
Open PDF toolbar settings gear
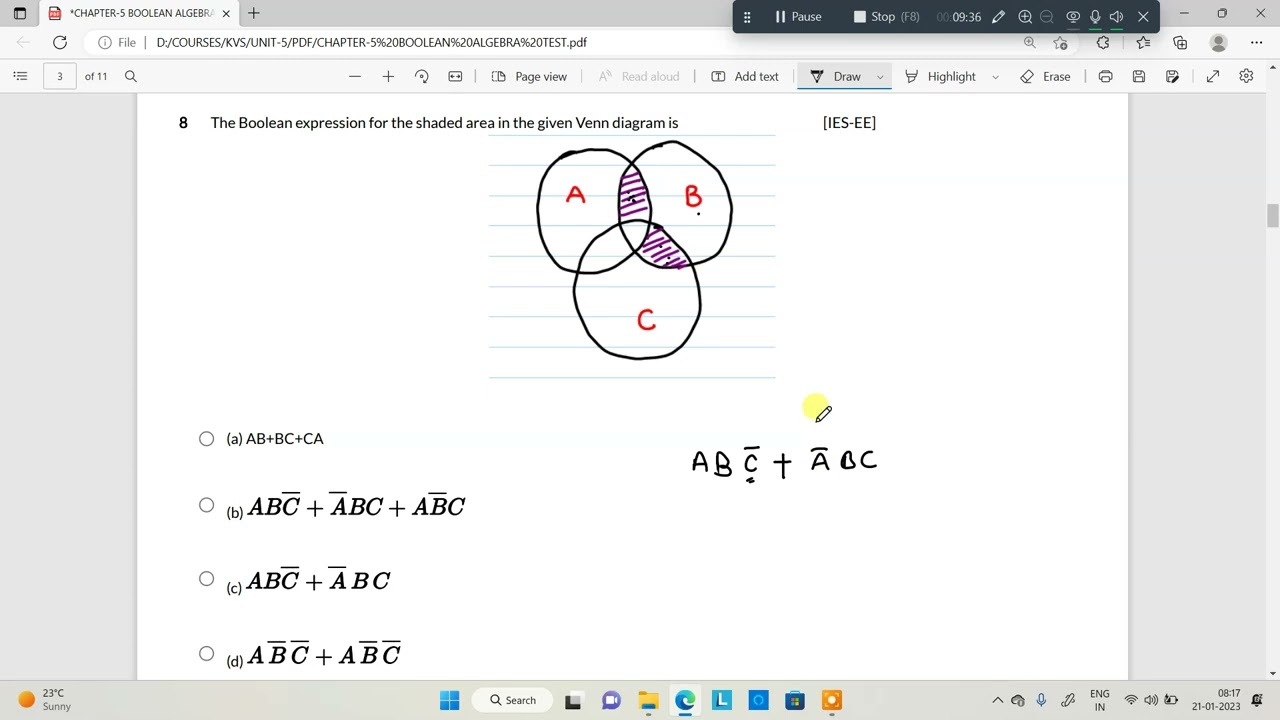(x=1246, y=76)
